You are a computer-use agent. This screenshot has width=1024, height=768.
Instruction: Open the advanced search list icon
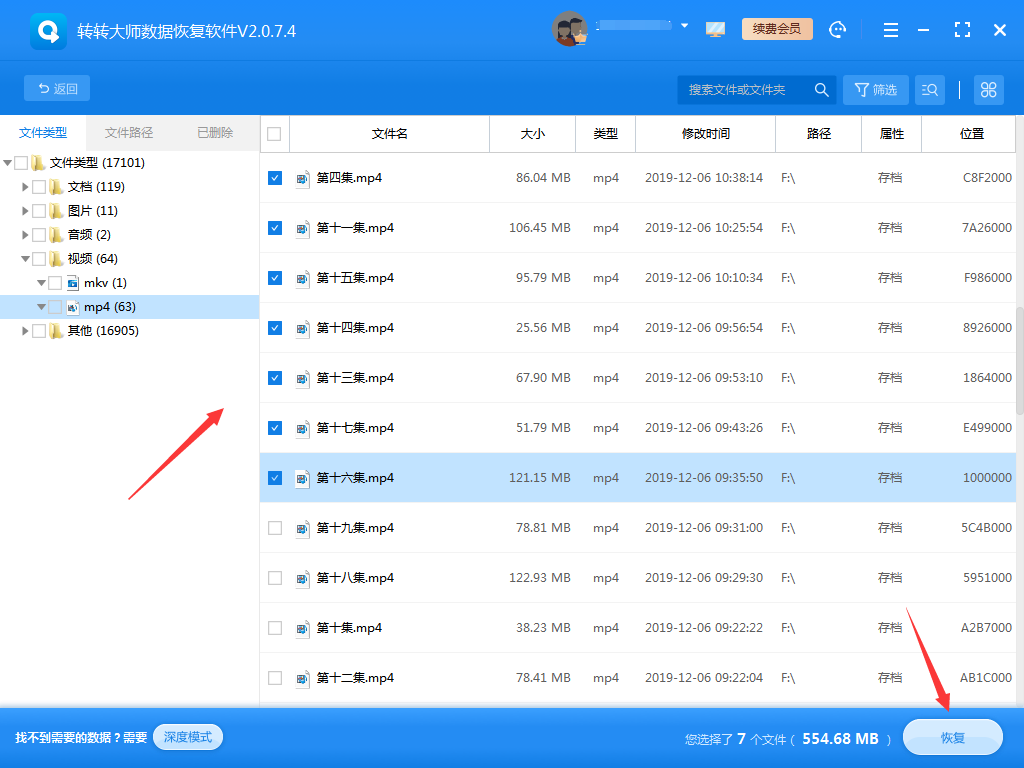point(929,90)
